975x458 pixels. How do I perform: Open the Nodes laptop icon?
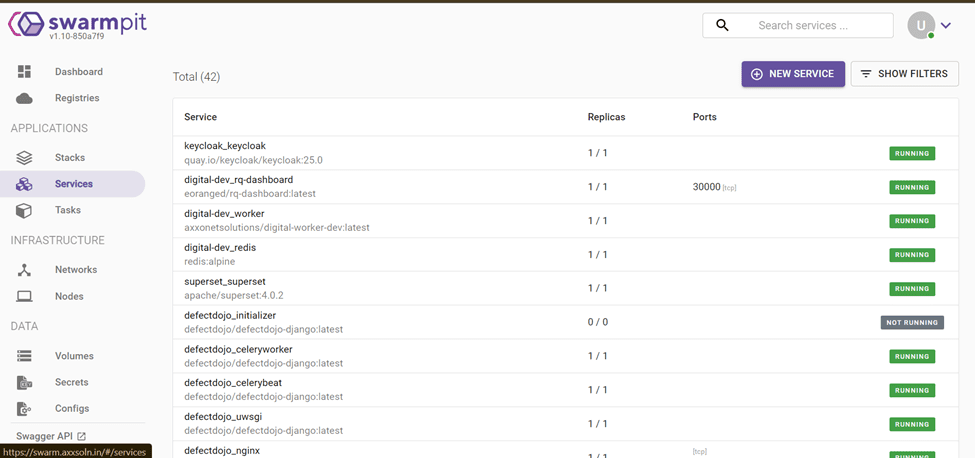point(25,297)
